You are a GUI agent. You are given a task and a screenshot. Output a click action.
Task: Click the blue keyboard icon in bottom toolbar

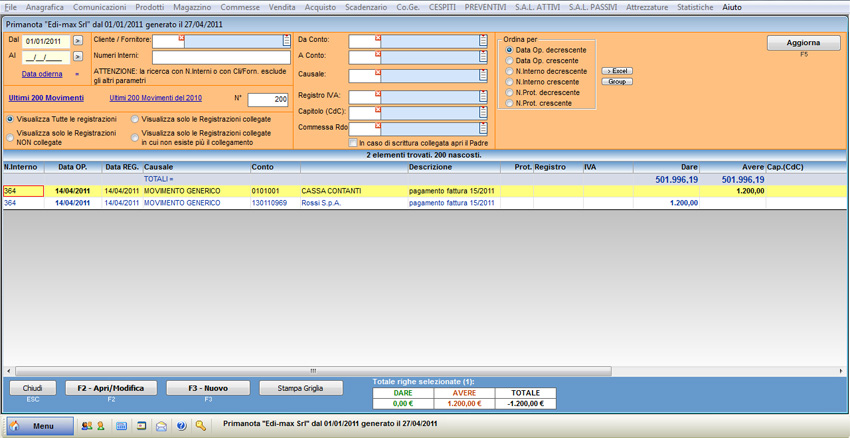tap(122, 426)
